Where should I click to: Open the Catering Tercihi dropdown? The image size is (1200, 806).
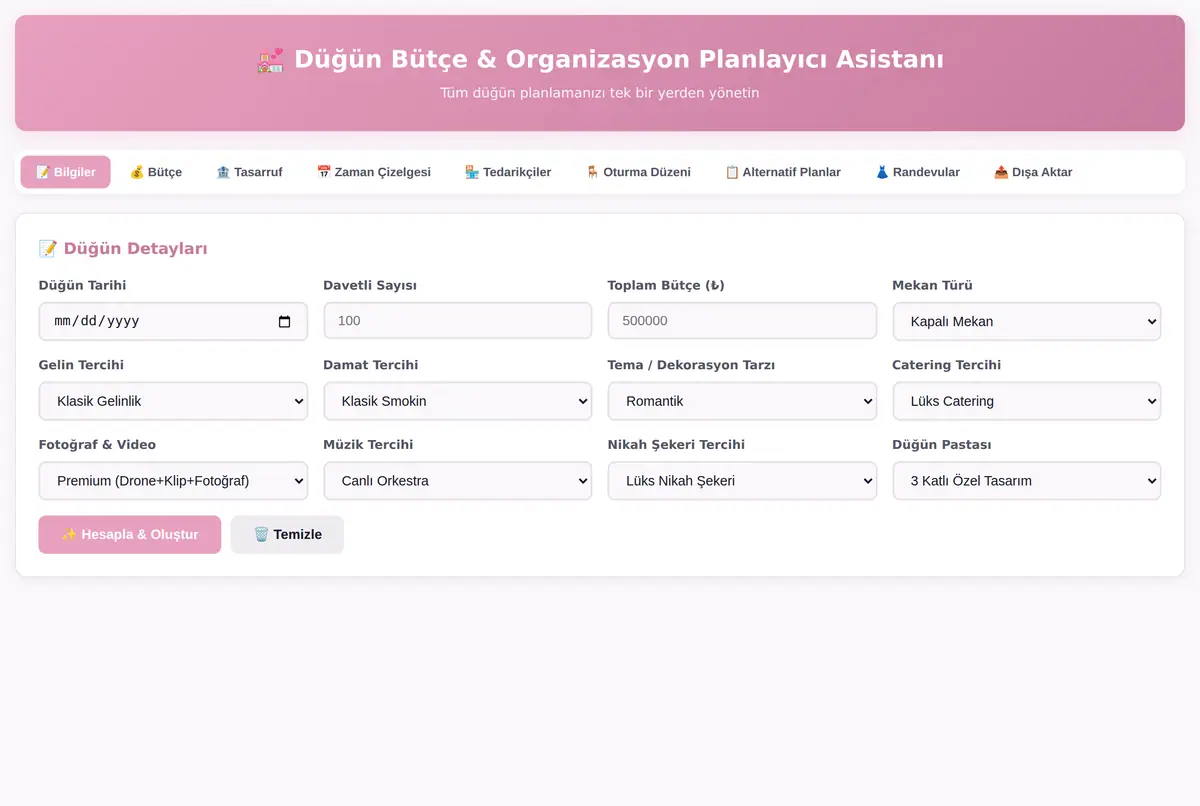(1027, 401)
